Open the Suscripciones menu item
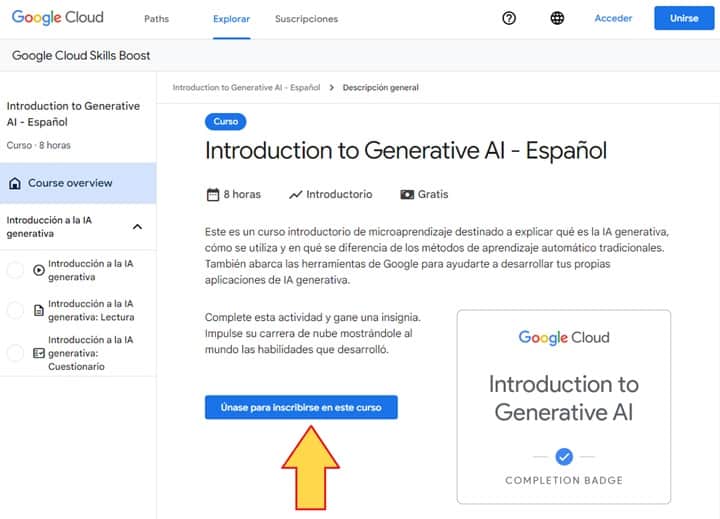720x519 pixels. tap(306, 19)
